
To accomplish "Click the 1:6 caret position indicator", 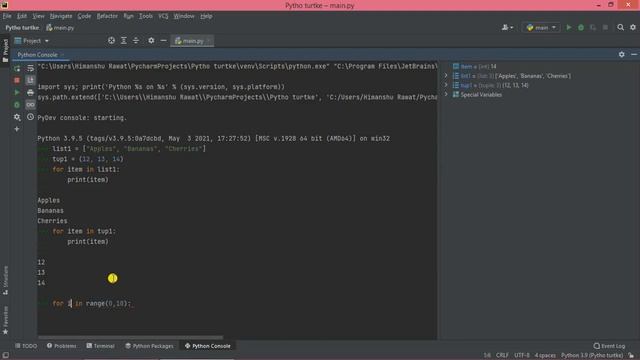I will point(487,356).
